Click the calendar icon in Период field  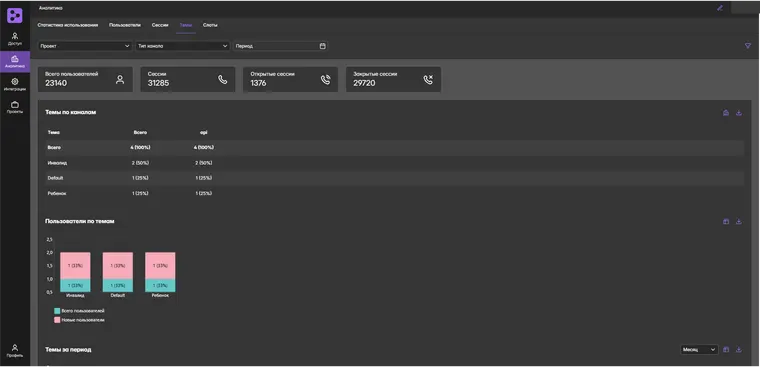(322, 46)
